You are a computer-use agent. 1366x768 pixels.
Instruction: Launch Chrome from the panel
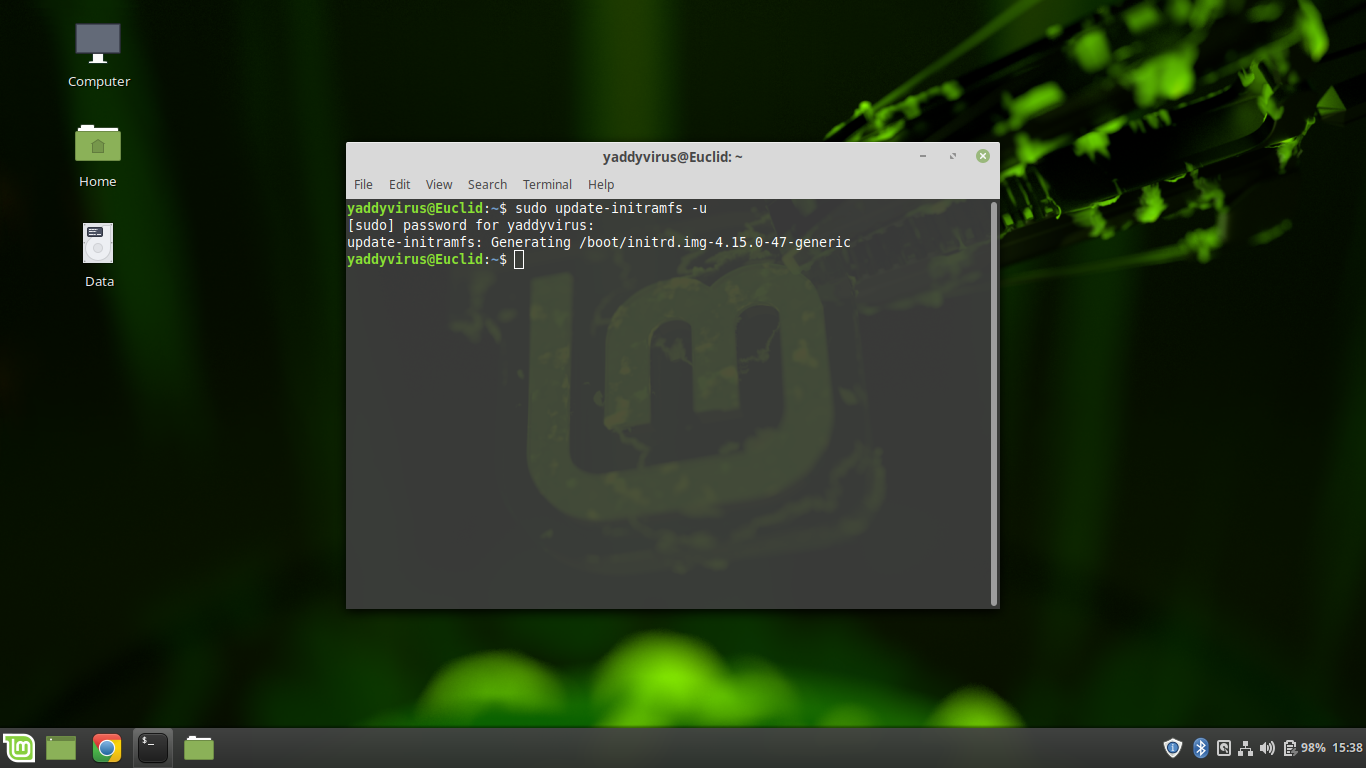click(x=107, y=748)
